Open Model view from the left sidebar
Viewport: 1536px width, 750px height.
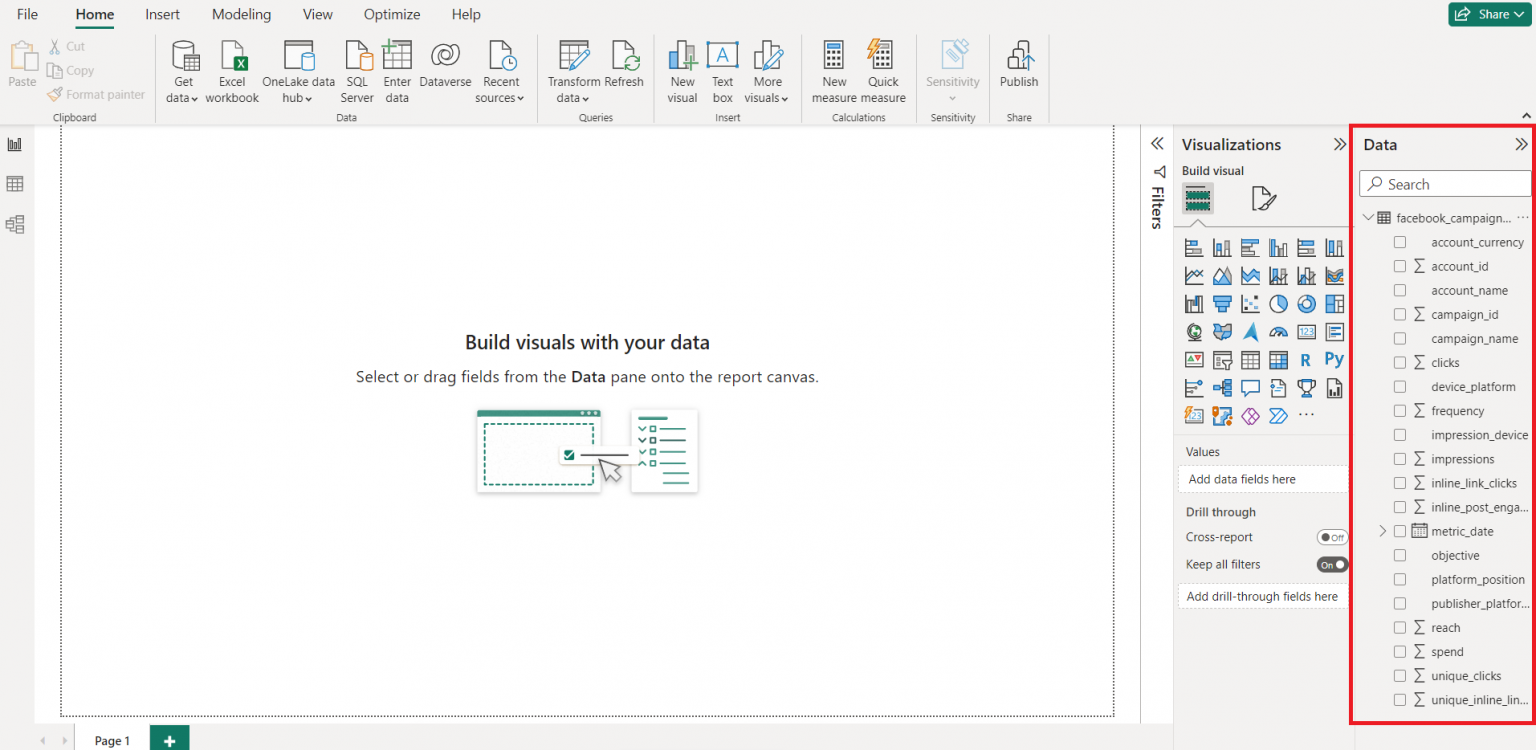point(15,224)
